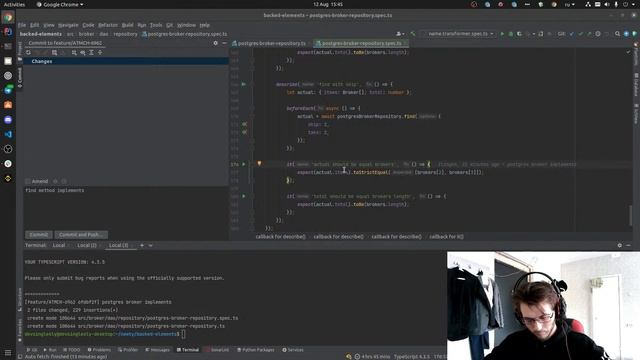Image resolution: width=640 pixels, height=360 pixels.
Task: Open the Git menu
Action: [x=169, y=25]
